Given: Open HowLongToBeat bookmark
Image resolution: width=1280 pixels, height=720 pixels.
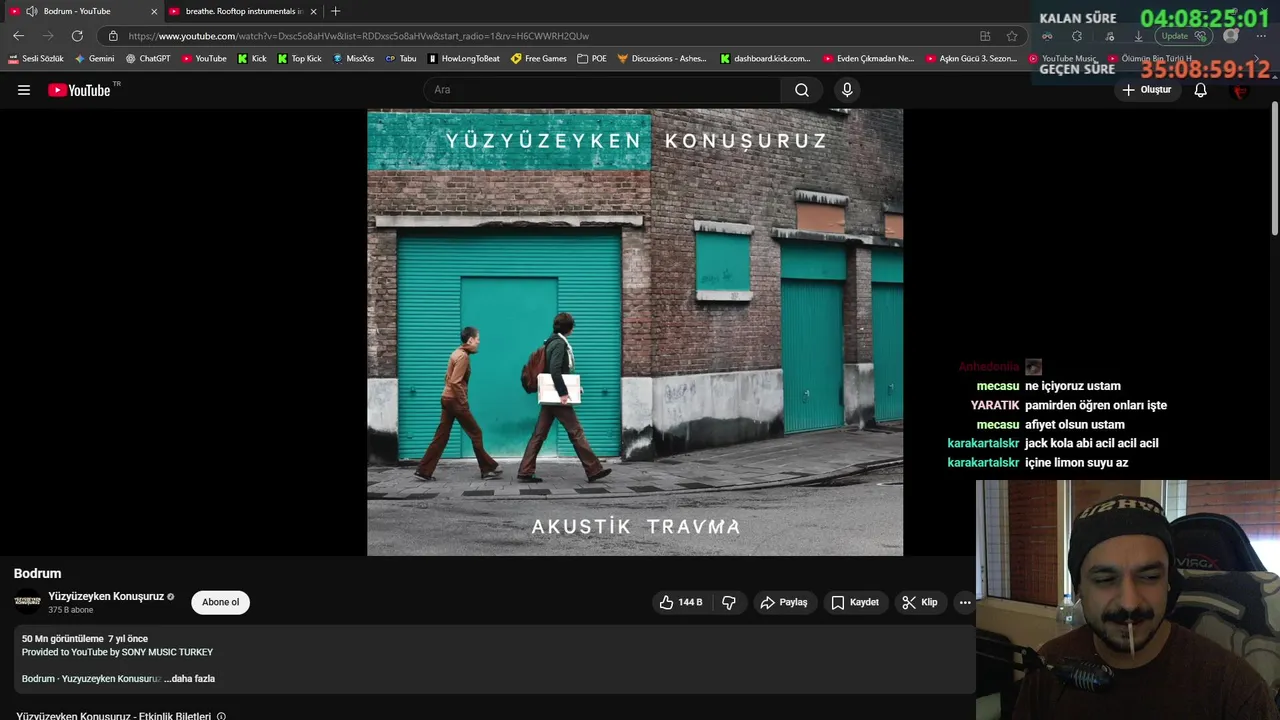Looking at the screenshot, I should (464, 59).
